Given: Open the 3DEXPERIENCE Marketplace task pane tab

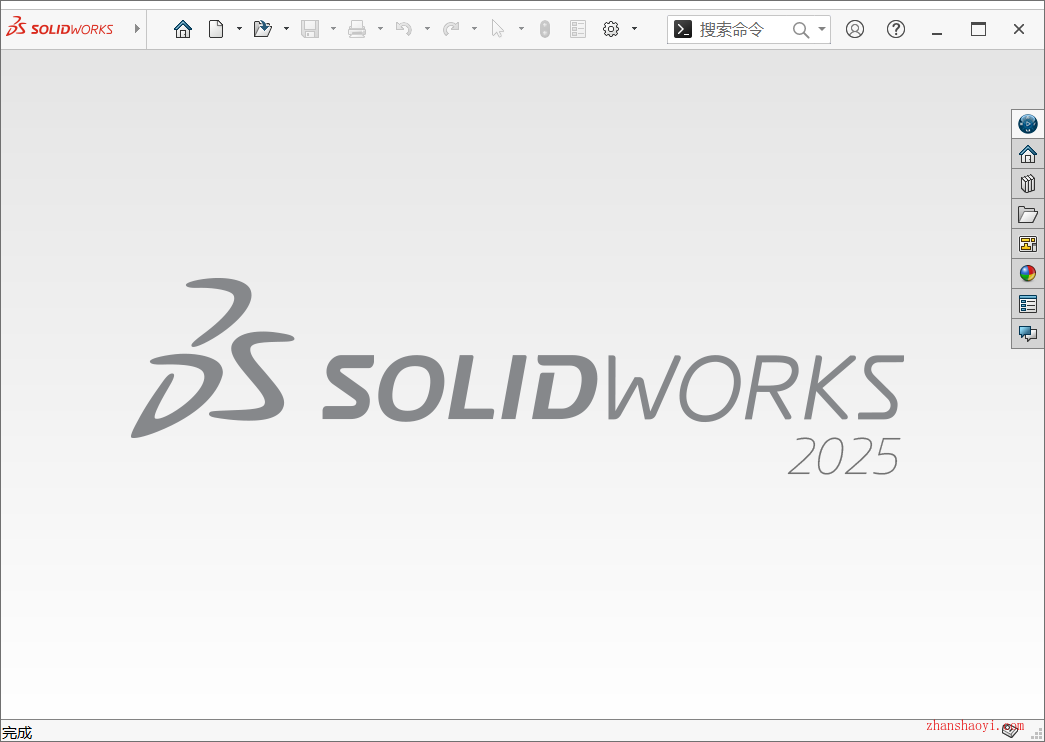Looking at the screenshot, I should tap(1028, 124).
